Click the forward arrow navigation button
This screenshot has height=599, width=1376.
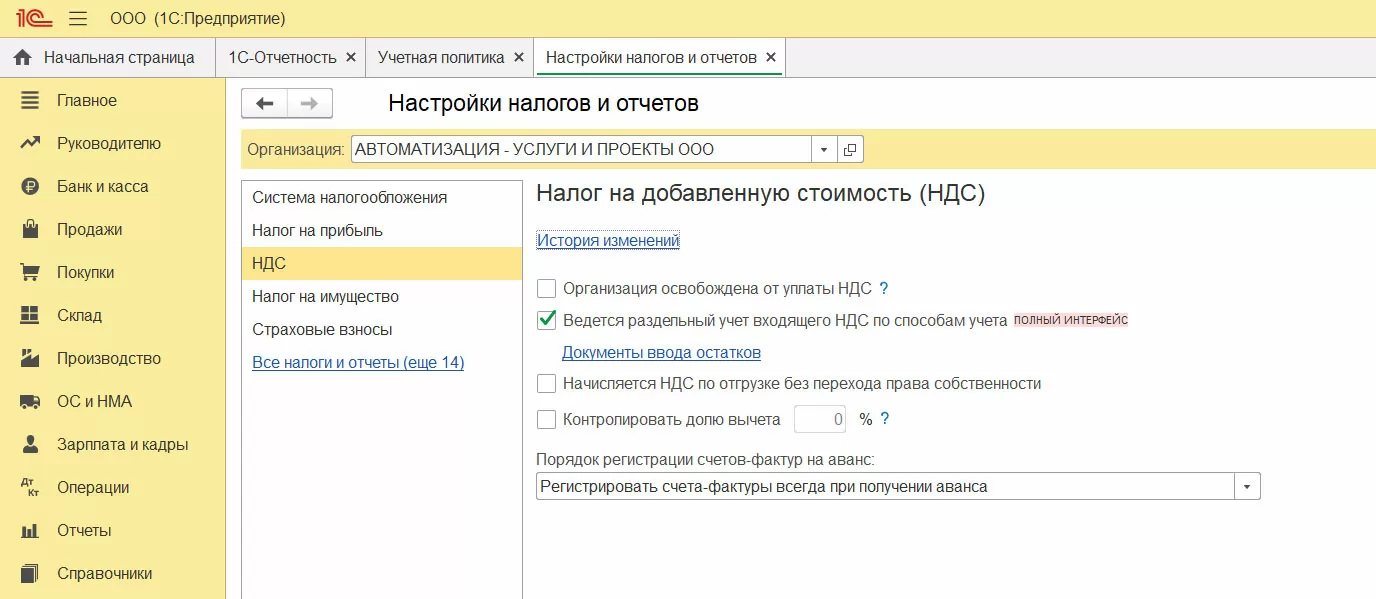point(310,103)
